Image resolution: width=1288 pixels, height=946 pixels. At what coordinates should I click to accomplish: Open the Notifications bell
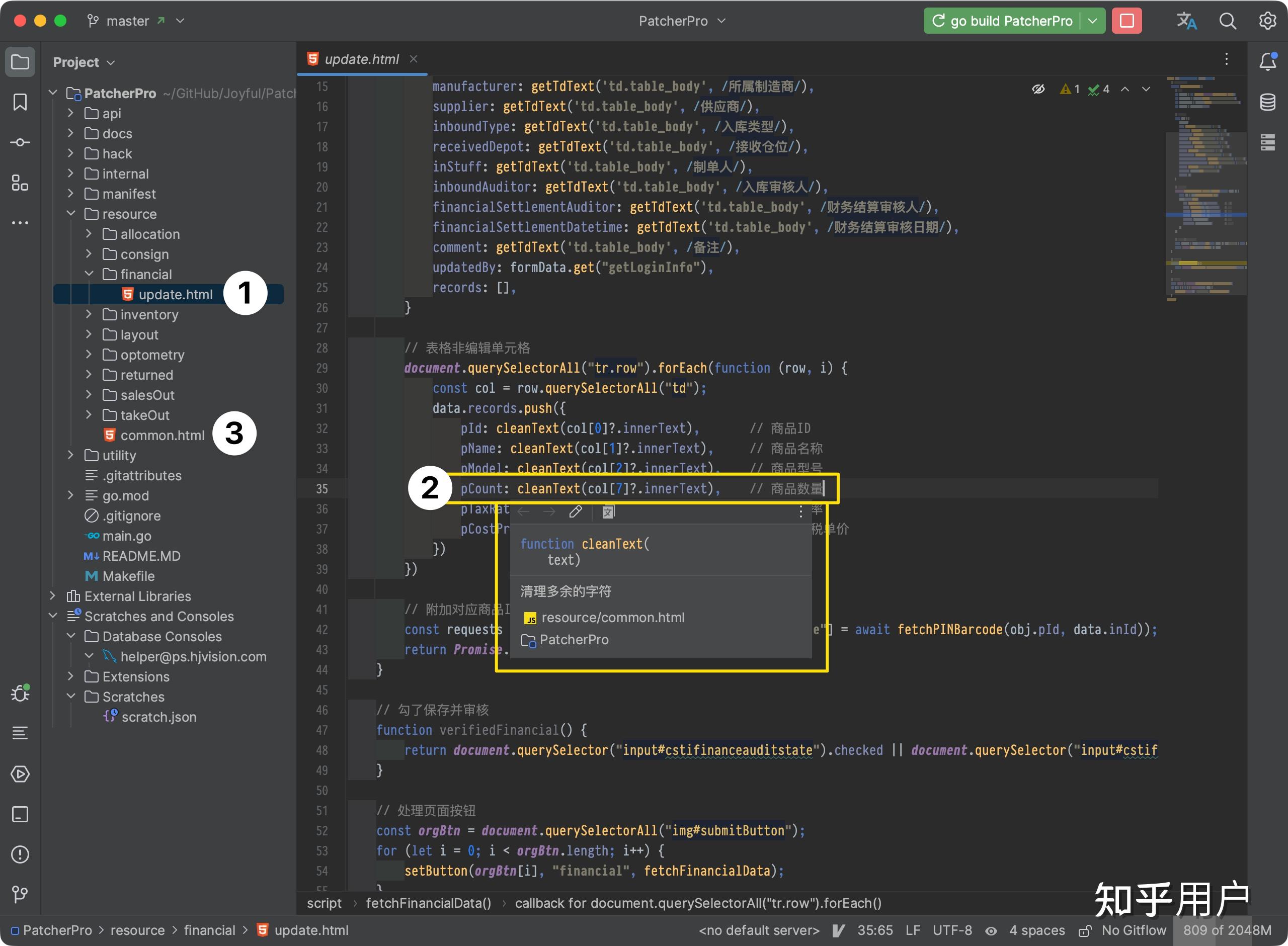(x=1267, y=61)
